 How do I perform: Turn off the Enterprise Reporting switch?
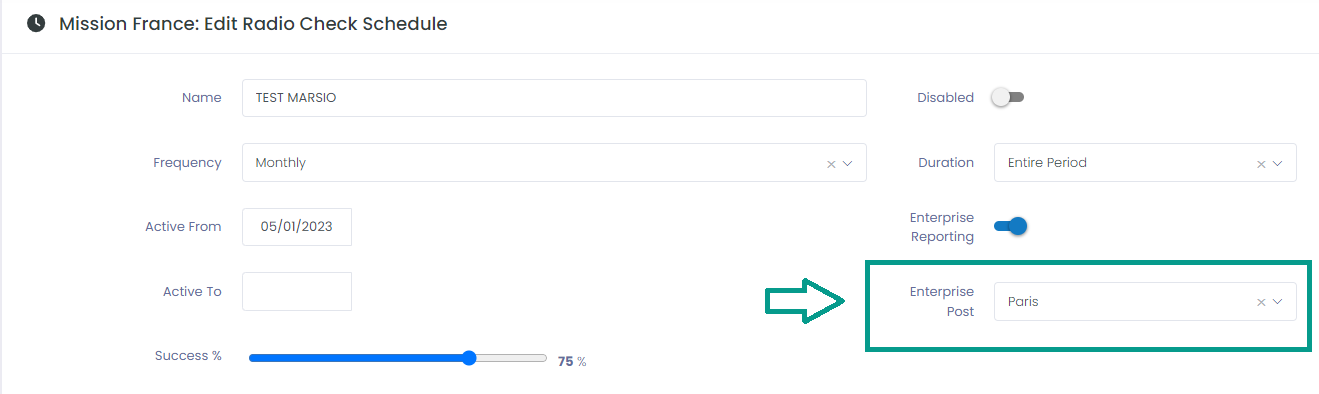click(1011, 226)
